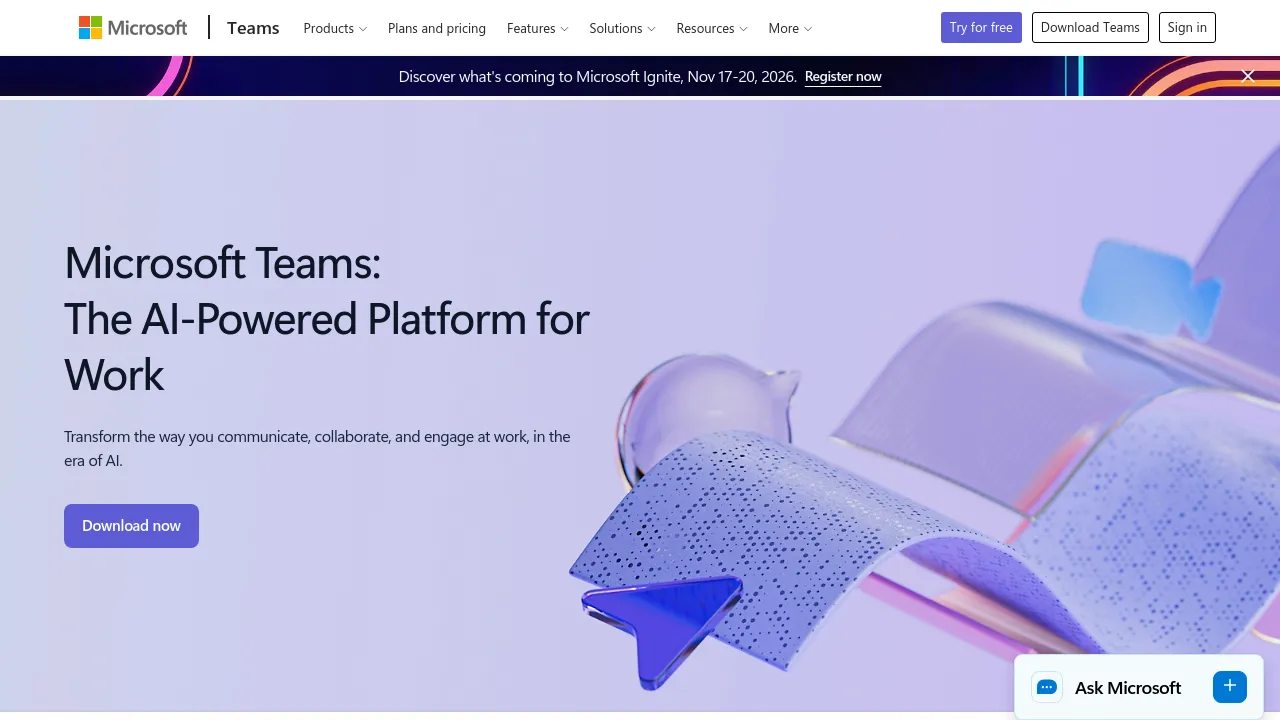
Task: Click the Microsoft Ignite announcement text
Action: click(x=598, y=77)
